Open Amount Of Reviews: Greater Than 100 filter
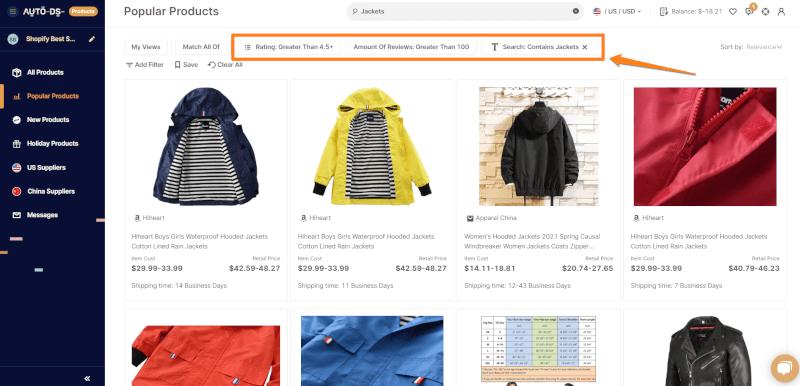The height and width of the screenshot is (386, 800). click(x=411, y=47)
